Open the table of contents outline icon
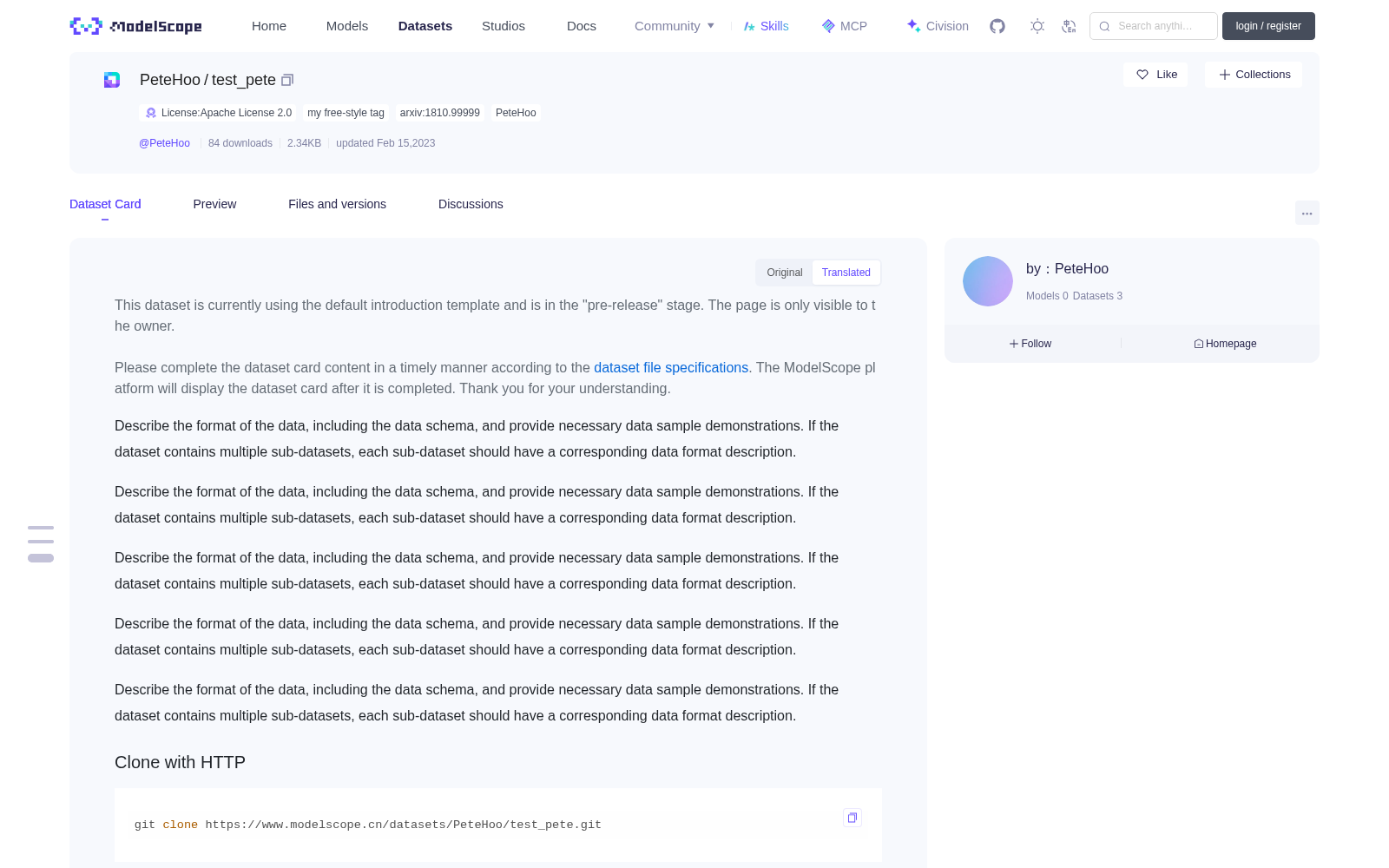Screen dimensions: 1389x868 41,543
